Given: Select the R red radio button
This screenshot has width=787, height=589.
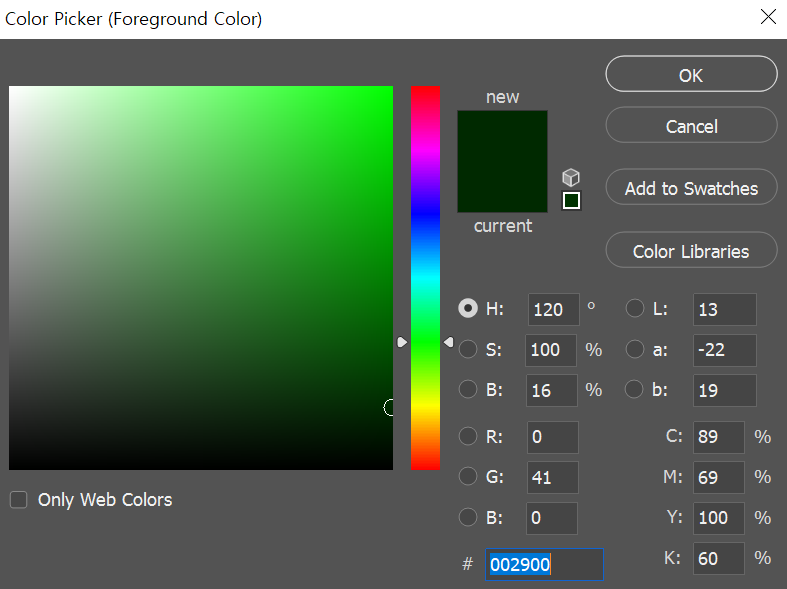Looking at the screenshot, I should (x=468, y=436).
